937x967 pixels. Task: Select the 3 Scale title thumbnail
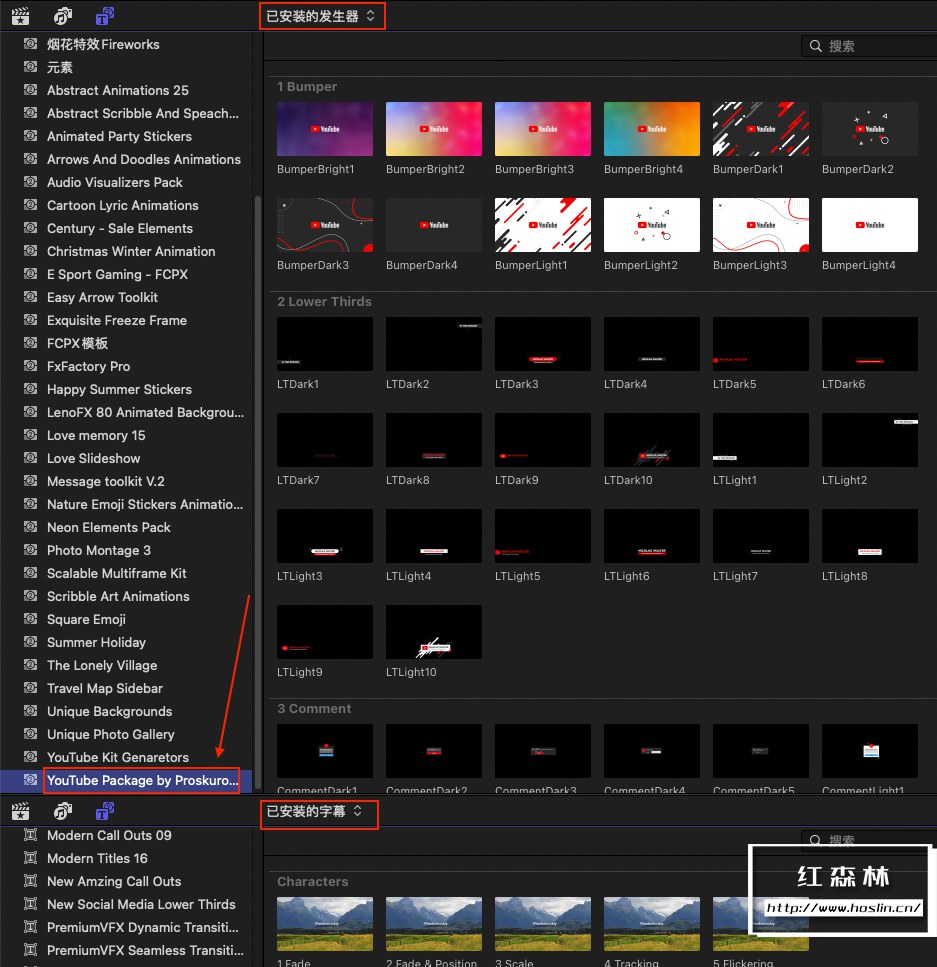(543, 924)
